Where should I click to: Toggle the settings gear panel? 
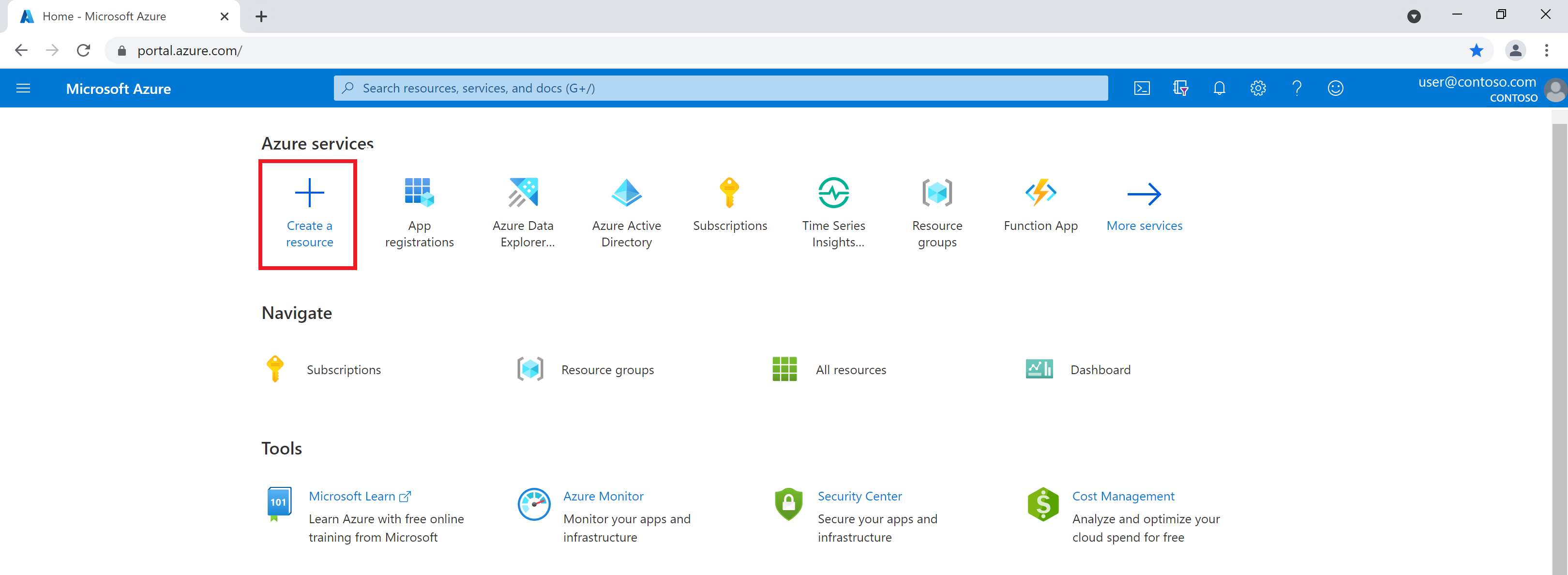(1257, 89)
